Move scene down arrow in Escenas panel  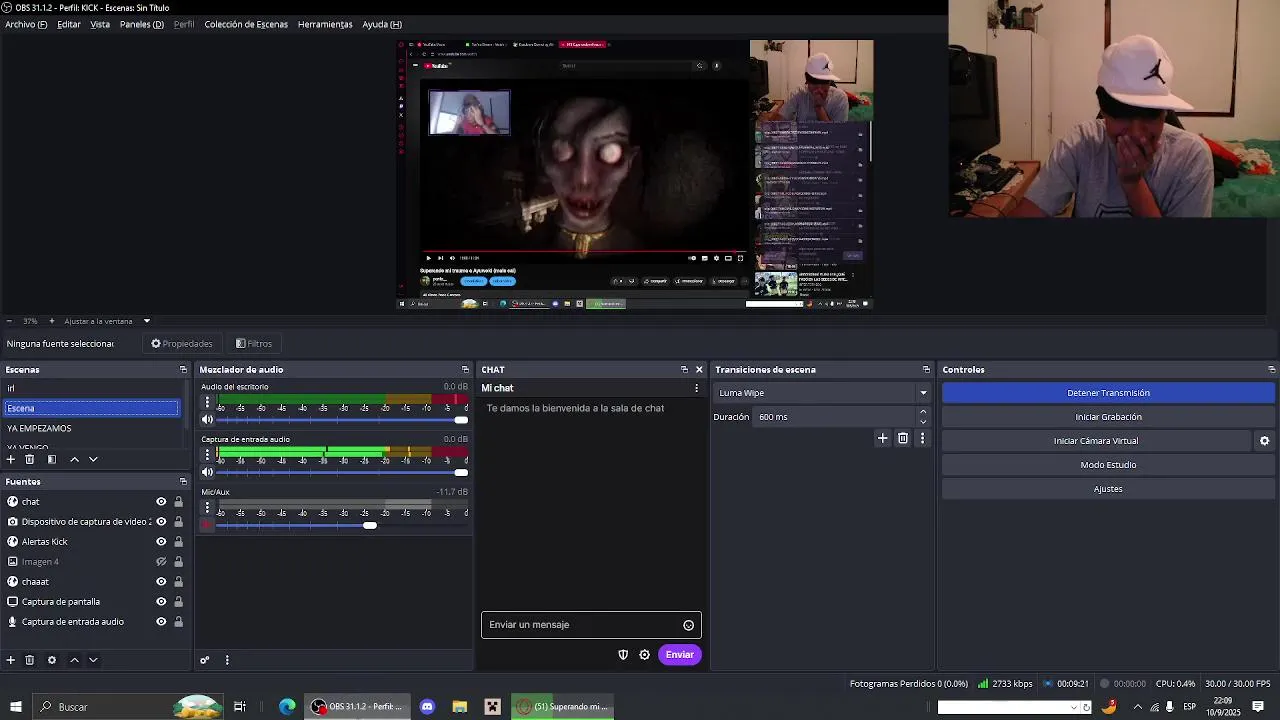[x=93, y=459]
